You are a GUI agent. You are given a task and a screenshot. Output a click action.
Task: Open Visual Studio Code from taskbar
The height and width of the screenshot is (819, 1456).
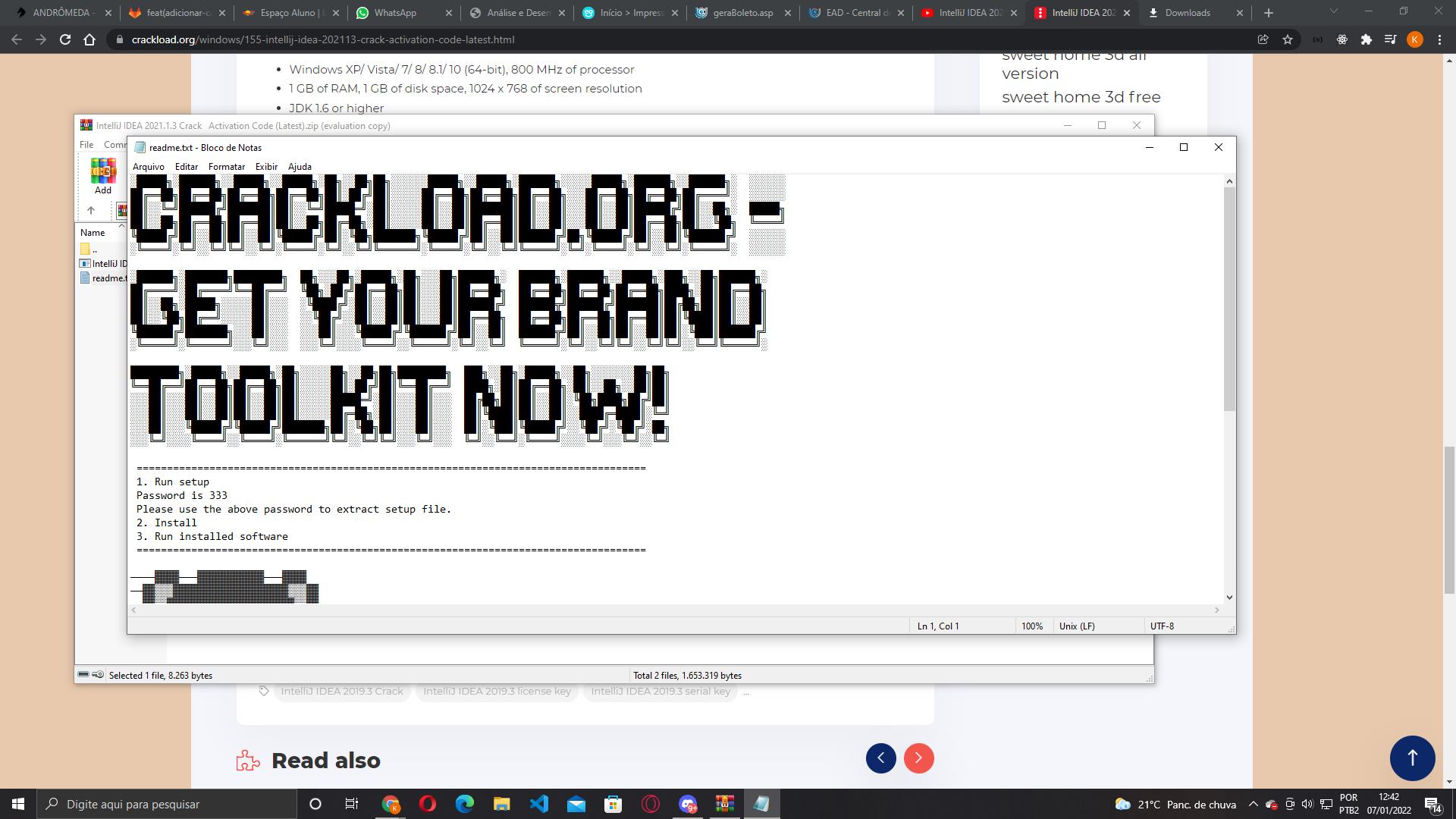(x=539, y=804)
